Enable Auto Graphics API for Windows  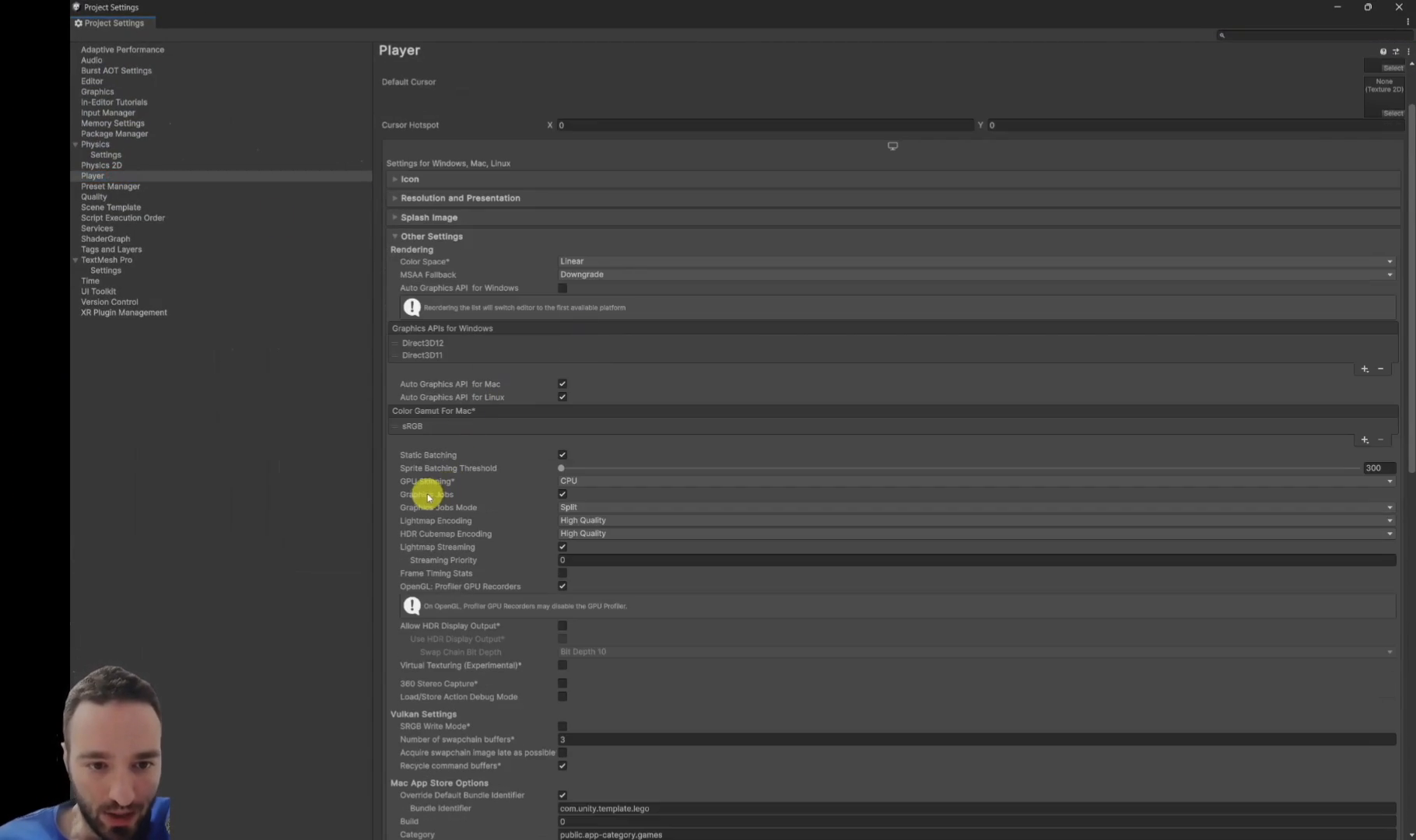click(563, 288)
